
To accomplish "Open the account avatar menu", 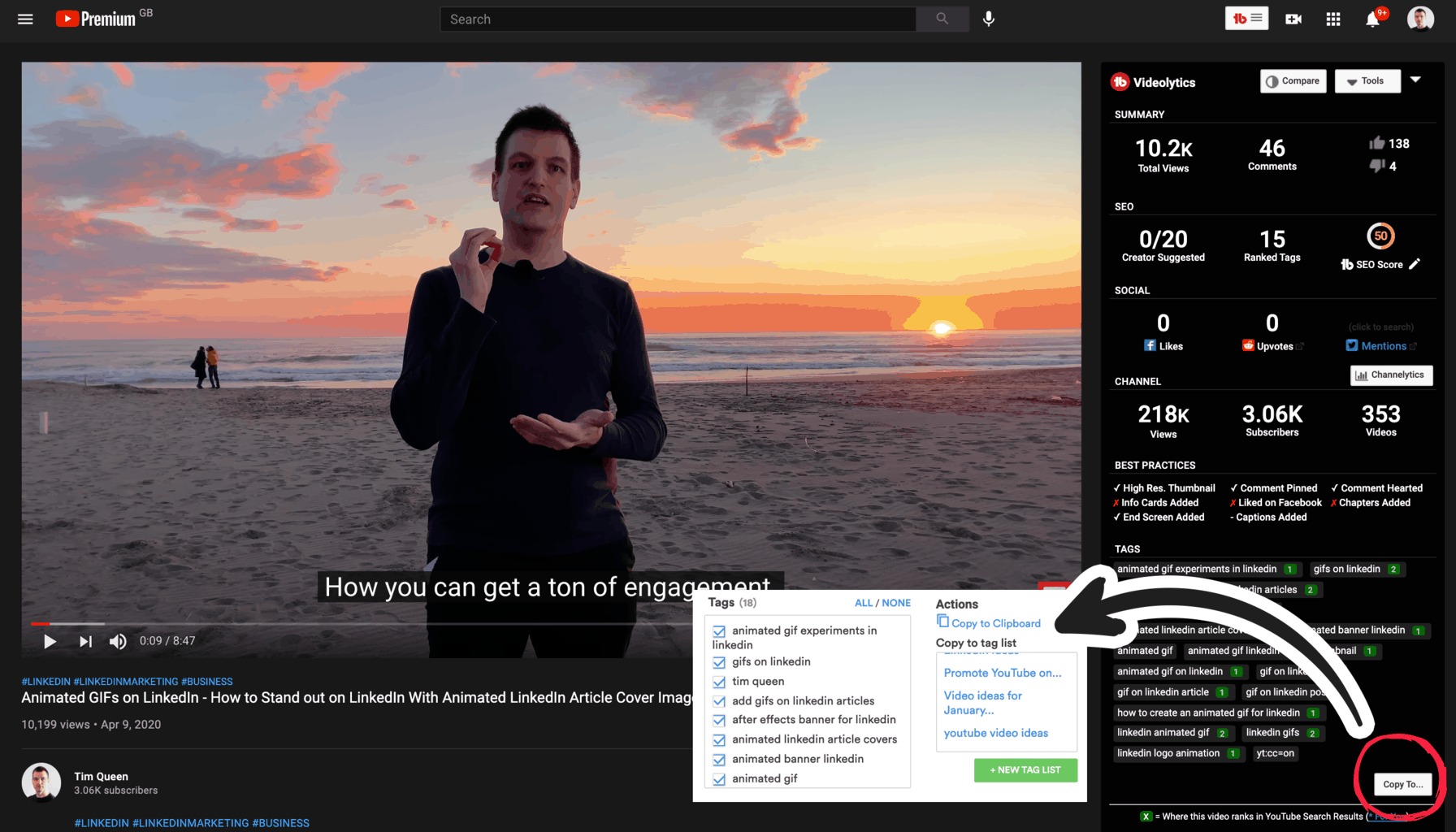I will pyautogui.click(x=1420, y=19).
